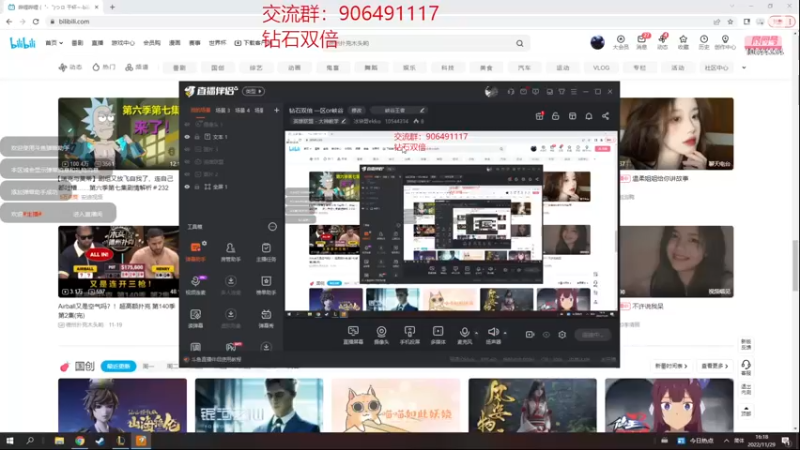
Task: Click the microphone icon in streaming toolbar
Action: coord(464,332)
